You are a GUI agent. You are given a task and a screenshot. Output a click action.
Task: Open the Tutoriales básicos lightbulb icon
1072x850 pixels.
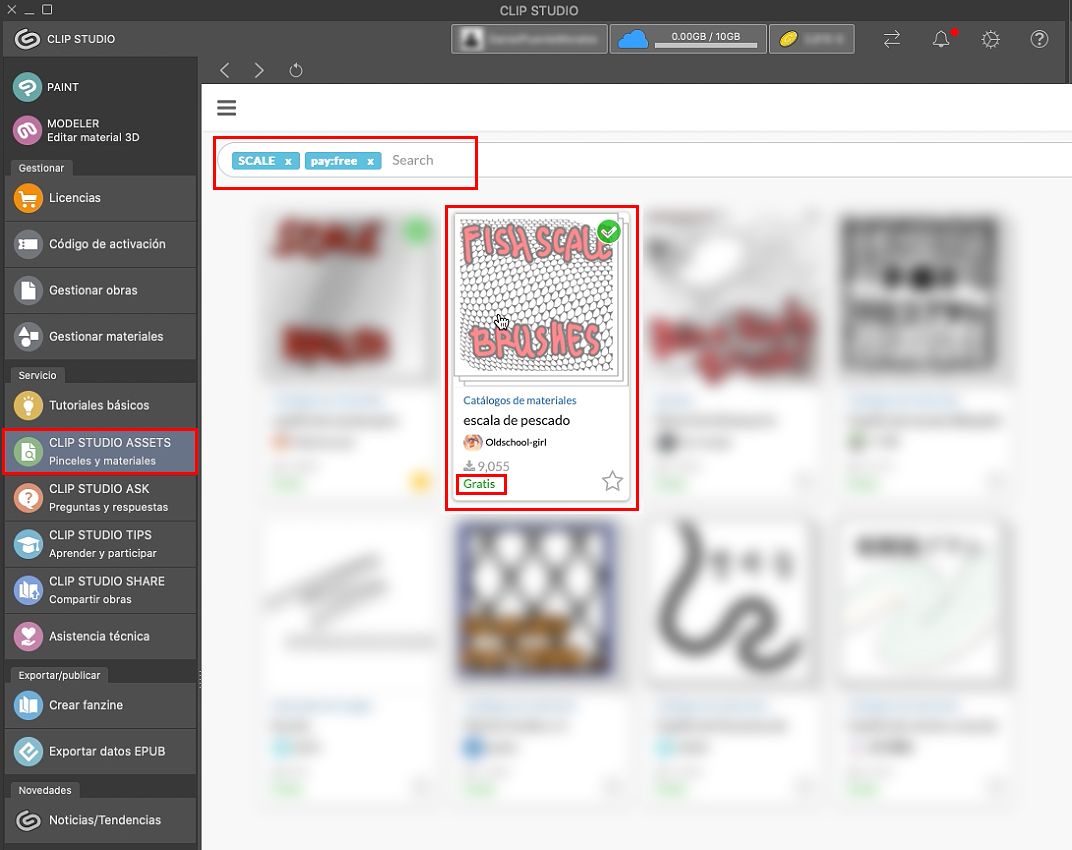(28, 406)
